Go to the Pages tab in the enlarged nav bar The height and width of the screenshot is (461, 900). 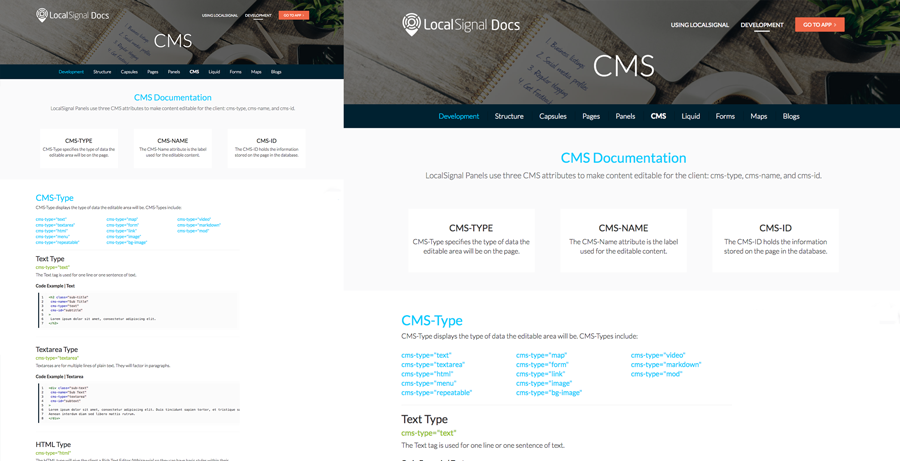pyautogui.click(x=591, y=116)
